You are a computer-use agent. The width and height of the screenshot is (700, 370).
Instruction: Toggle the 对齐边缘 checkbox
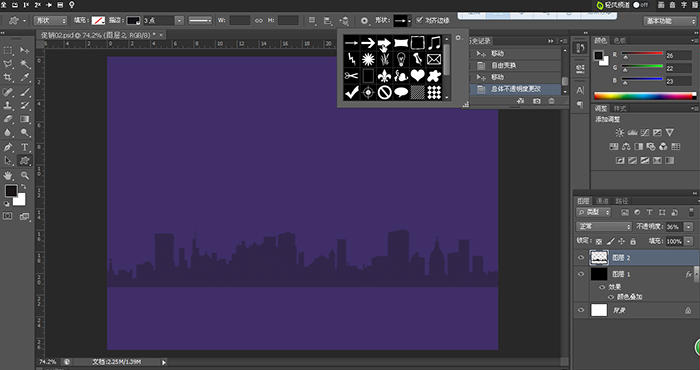(x=419, y=20)
